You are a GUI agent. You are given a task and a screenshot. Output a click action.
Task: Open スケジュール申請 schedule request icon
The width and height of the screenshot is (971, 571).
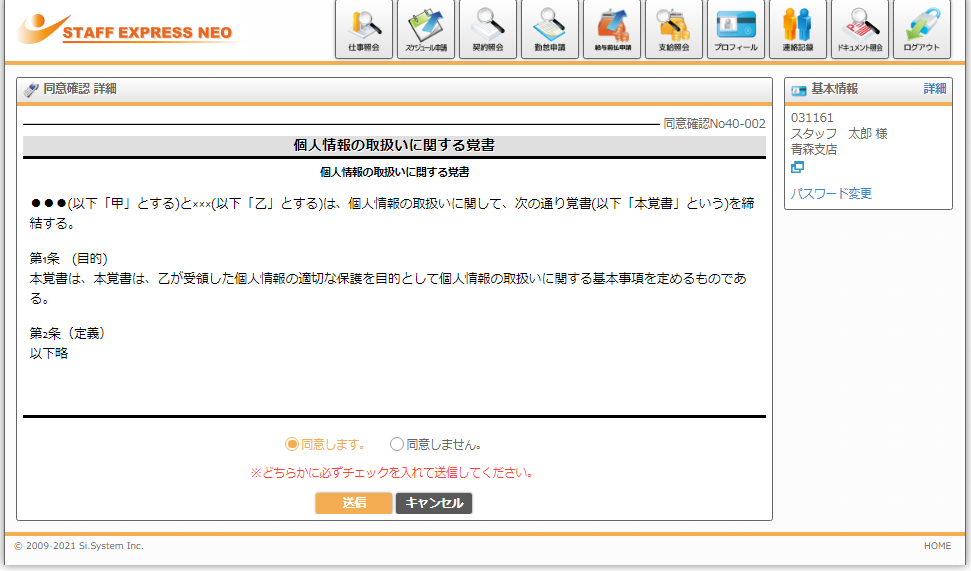[425, 29]
